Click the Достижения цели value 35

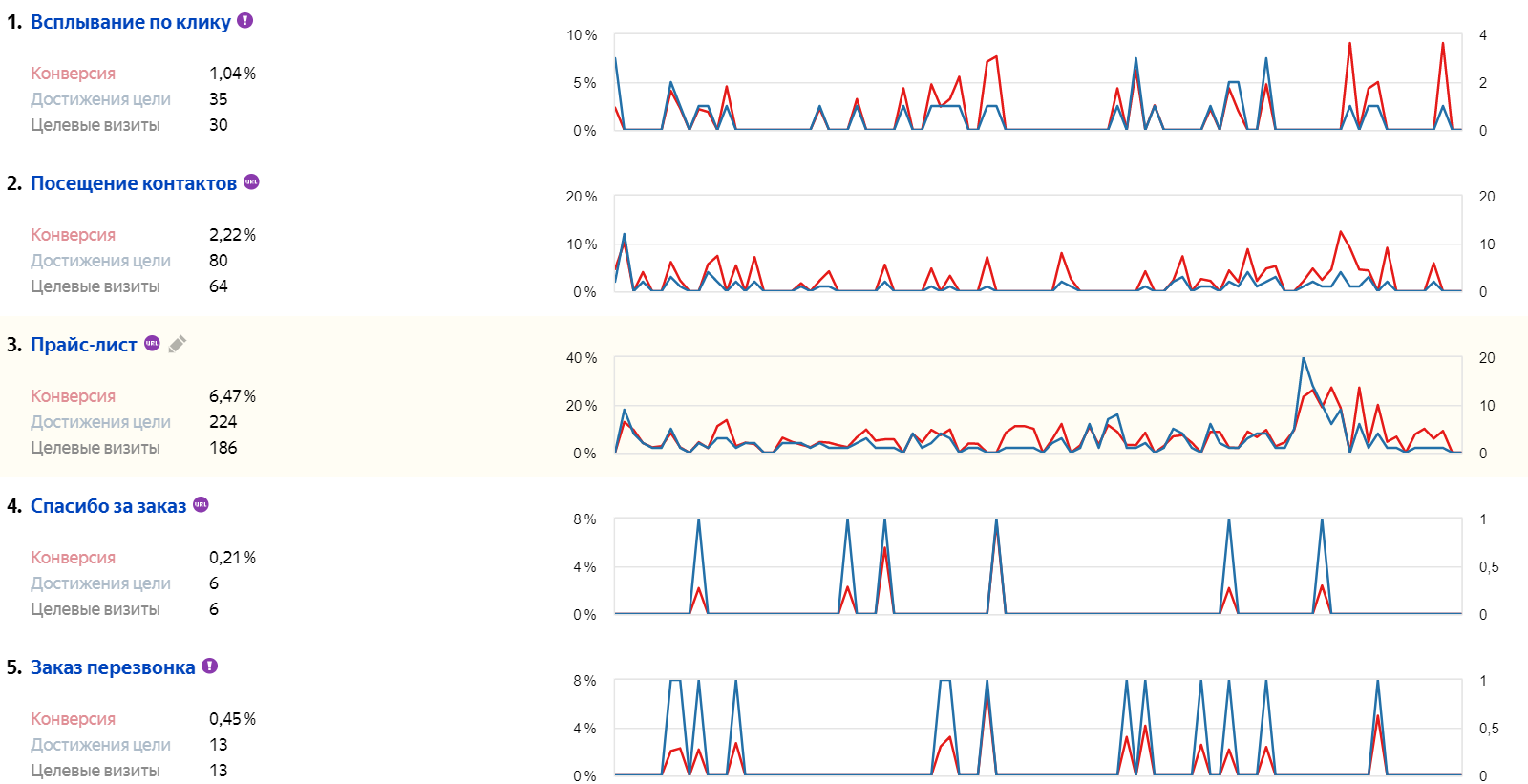coord(219,99)
